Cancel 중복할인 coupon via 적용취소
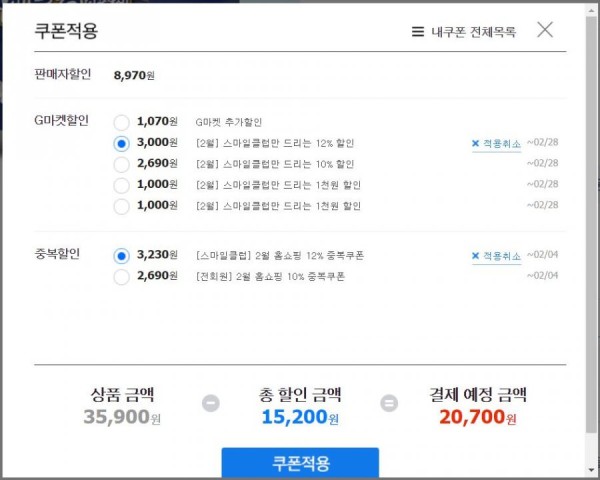Image resolution: width=600 pixels, height=480 pixels. coord(497,256)
